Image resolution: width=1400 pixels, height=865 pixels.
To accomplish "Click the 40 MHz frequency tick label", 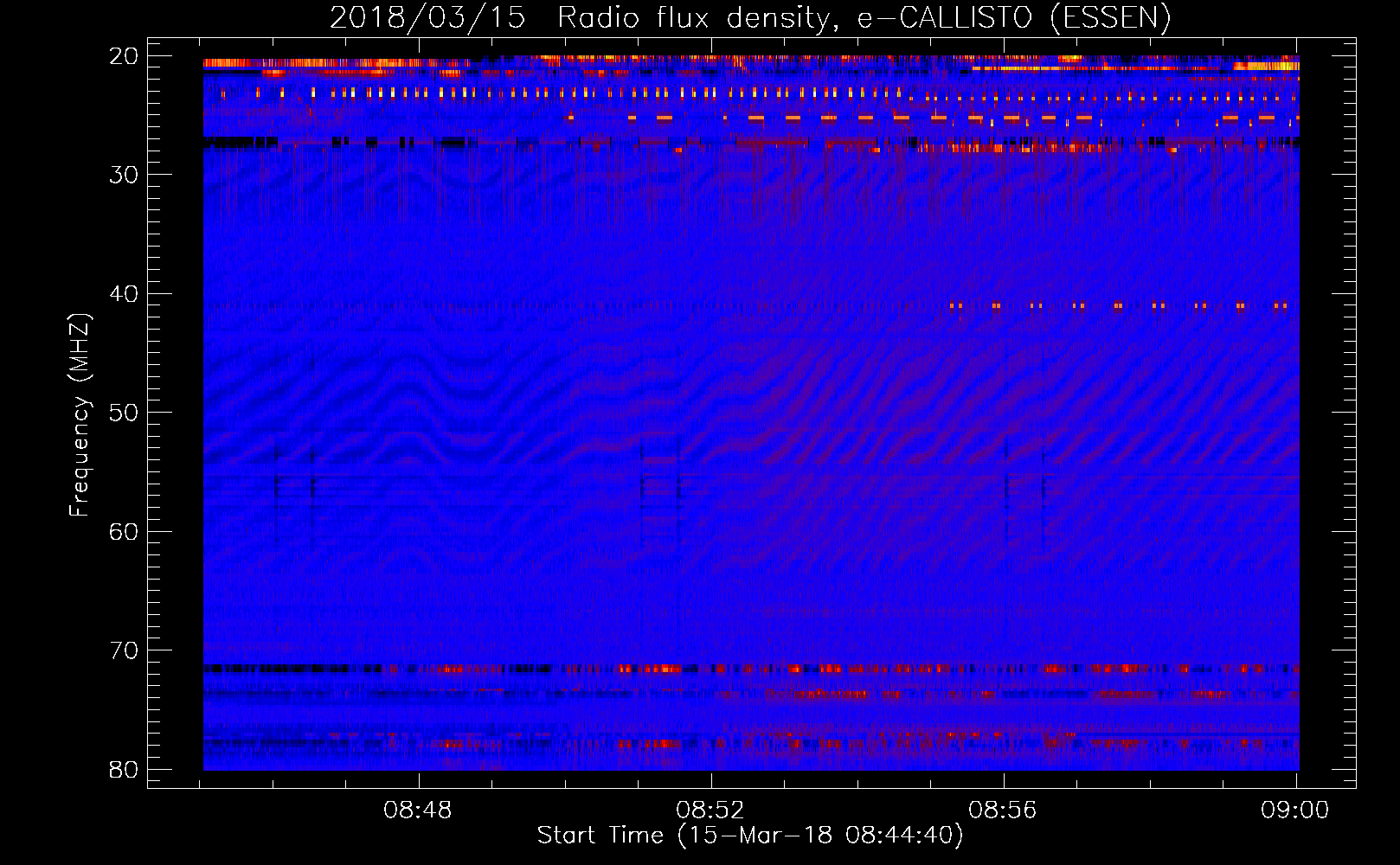I will [x=124, y=294].
